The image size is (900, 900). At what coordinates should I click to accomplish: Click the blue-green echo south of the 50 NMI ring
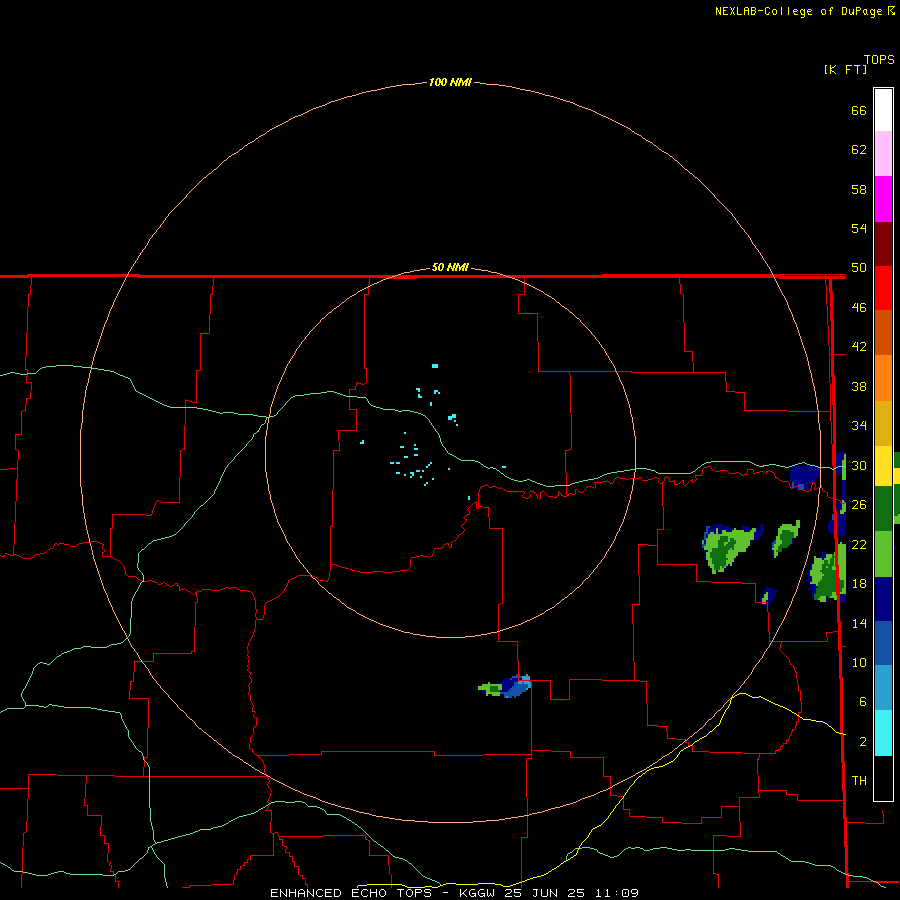click(x=506, y=686)
